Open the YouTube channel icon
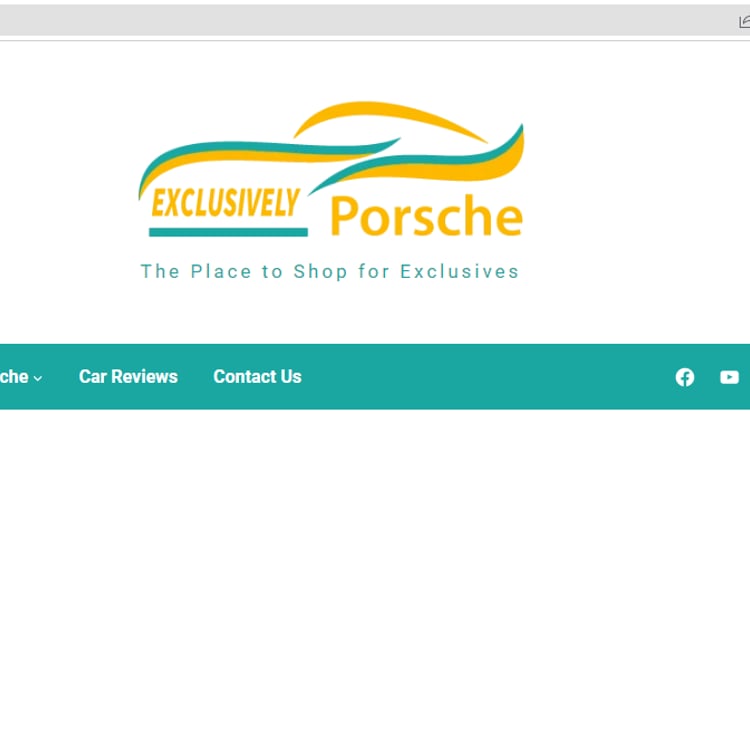750x750 pixels. (x=729, y=377)
